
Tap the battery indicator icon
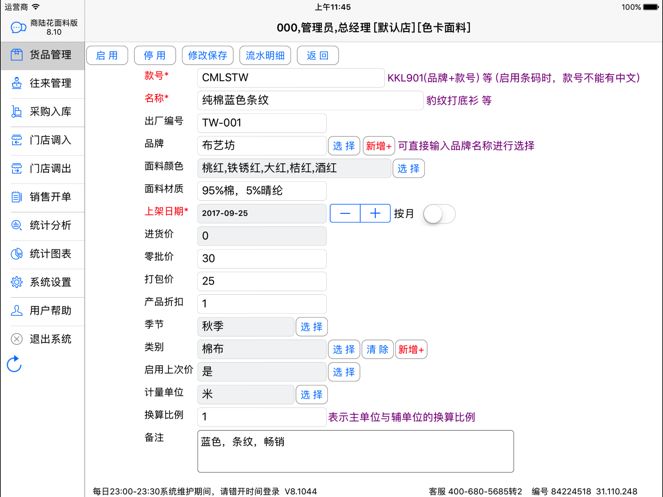click(651, 7)
